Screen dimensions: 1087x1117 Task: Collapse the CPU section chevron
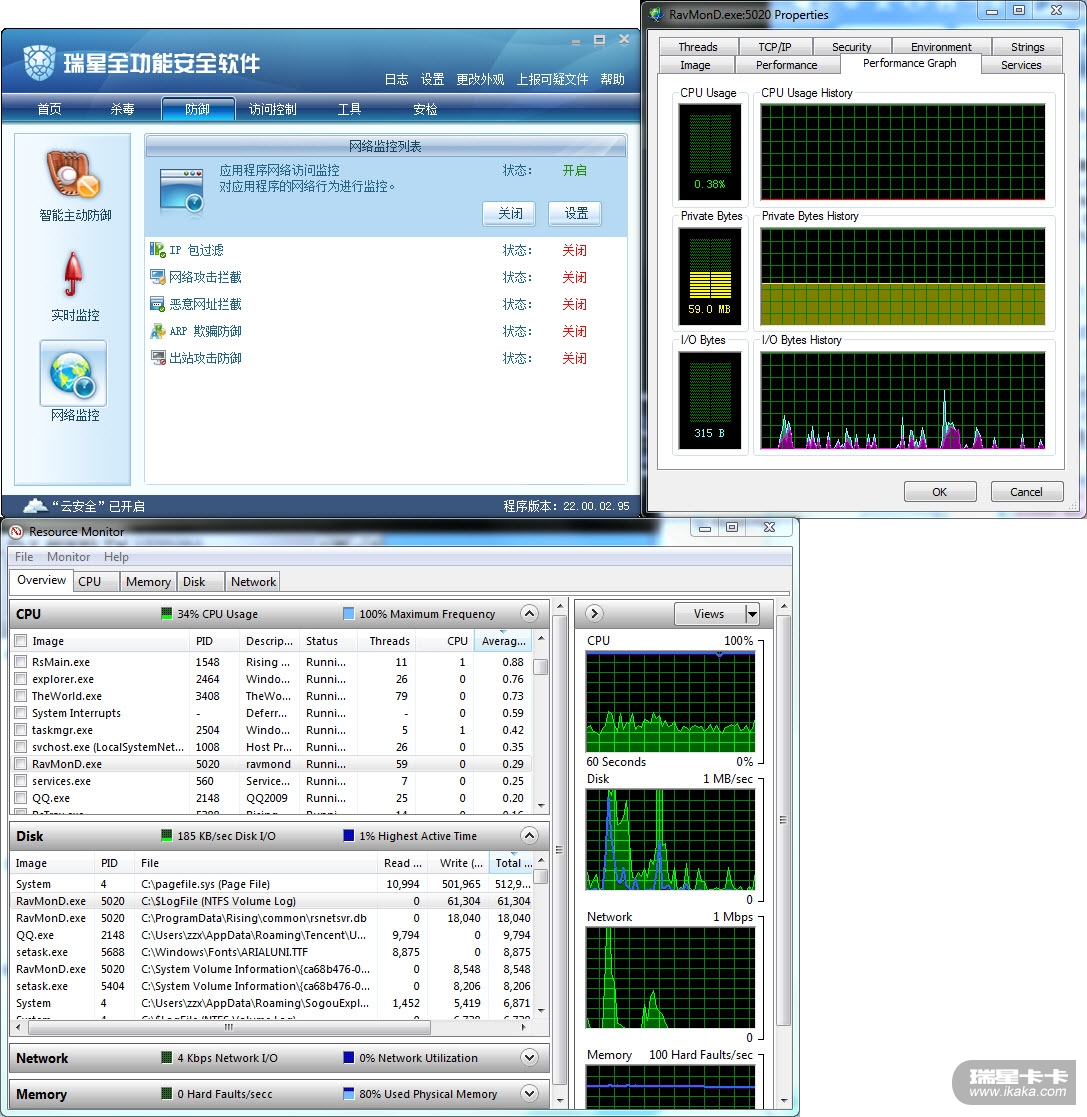(x=529, y=613)
